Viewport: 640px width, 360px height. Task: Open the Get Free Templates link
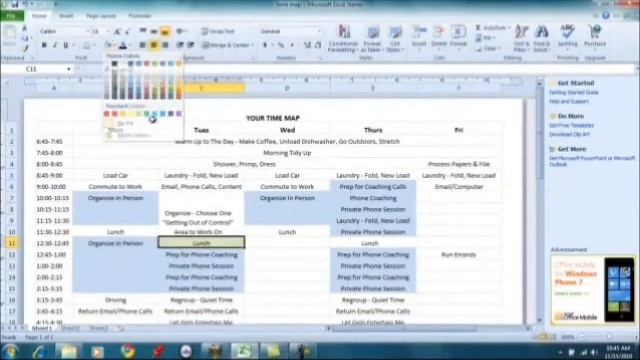click(571, 125)
